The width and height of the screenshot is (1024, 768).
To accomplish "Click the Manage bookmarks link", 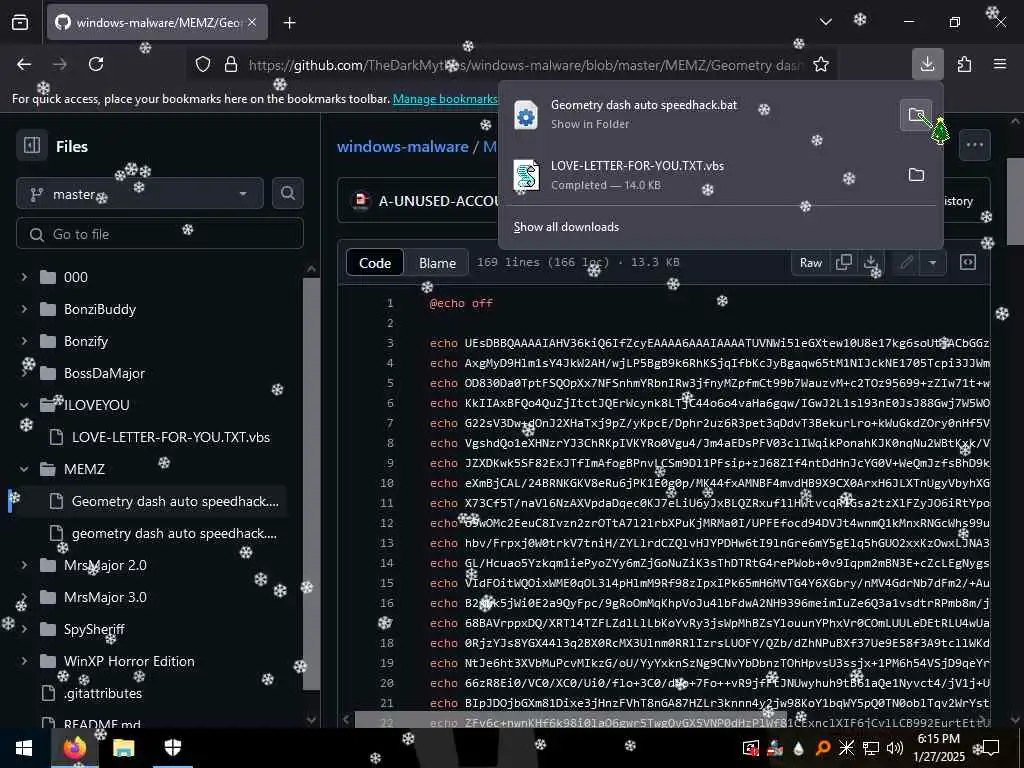I will 445,99.
